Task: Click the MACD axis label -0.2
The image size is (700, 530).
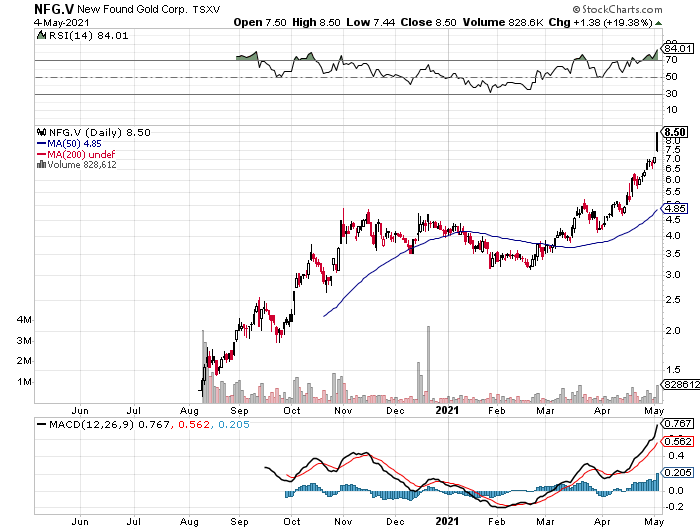Action: point(675,507)
